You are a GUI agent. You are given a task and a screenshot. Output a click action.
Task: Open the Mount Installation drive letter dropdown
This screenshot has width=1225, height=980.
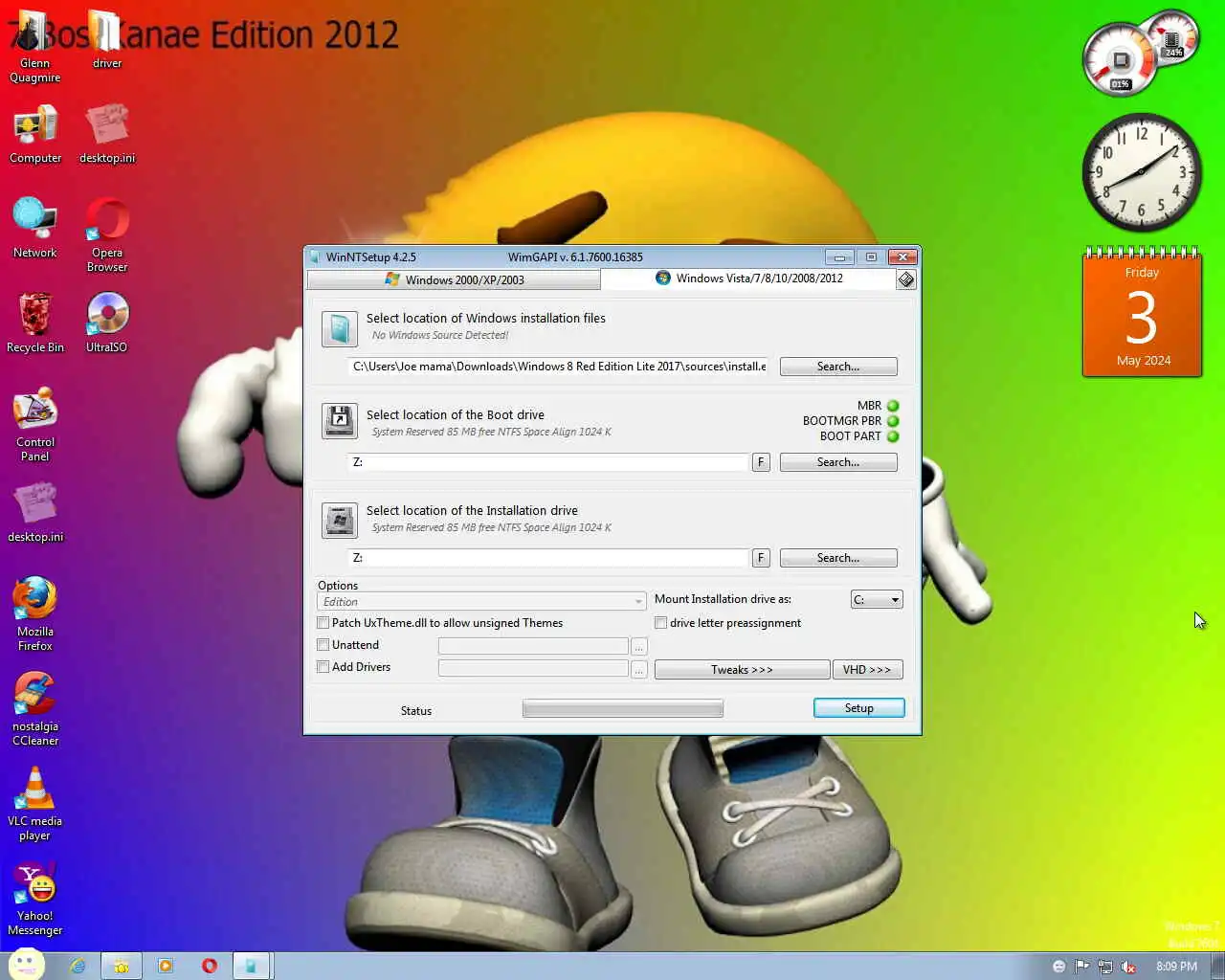[x=877, y=600]
